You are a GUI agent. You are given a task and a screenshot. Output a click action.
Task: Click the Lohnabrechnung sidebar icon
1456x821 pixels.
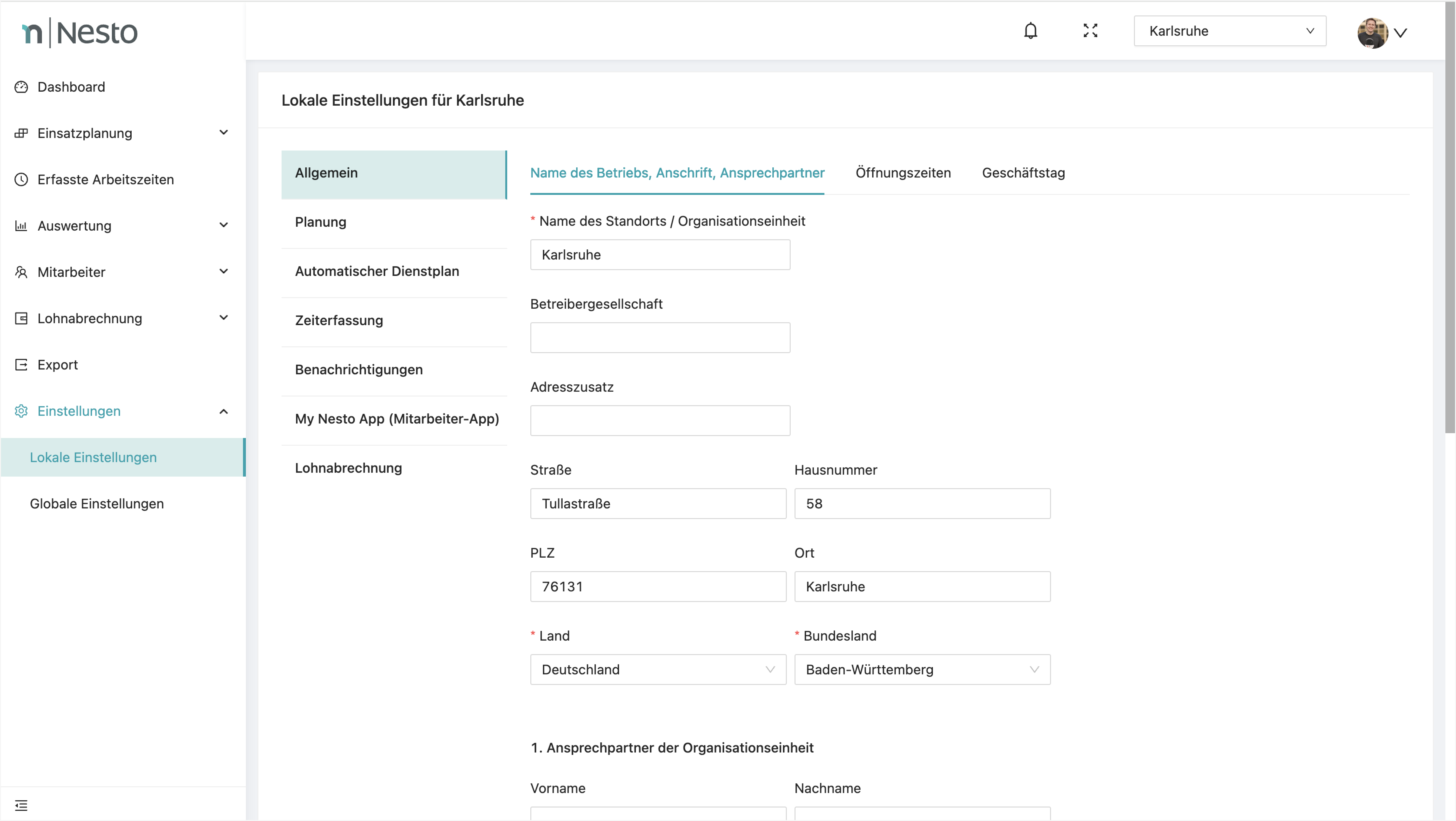coord(21,318)
